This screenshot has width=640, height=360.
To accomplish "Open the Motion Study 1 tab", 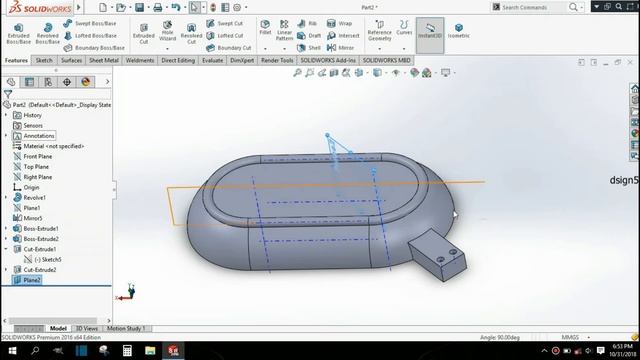I will [x=126, y=329].
